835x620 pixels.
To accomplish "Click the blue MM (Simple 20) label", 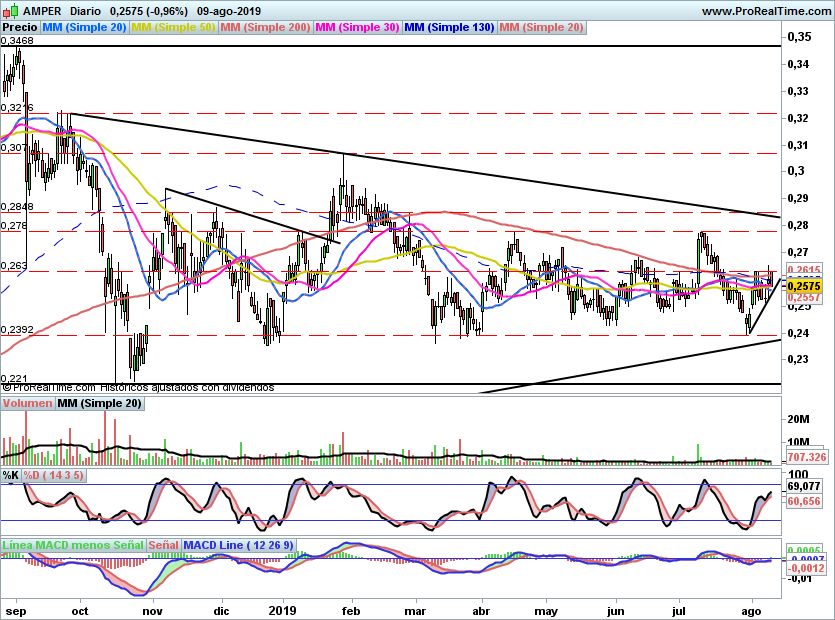I will pos(84,28).
